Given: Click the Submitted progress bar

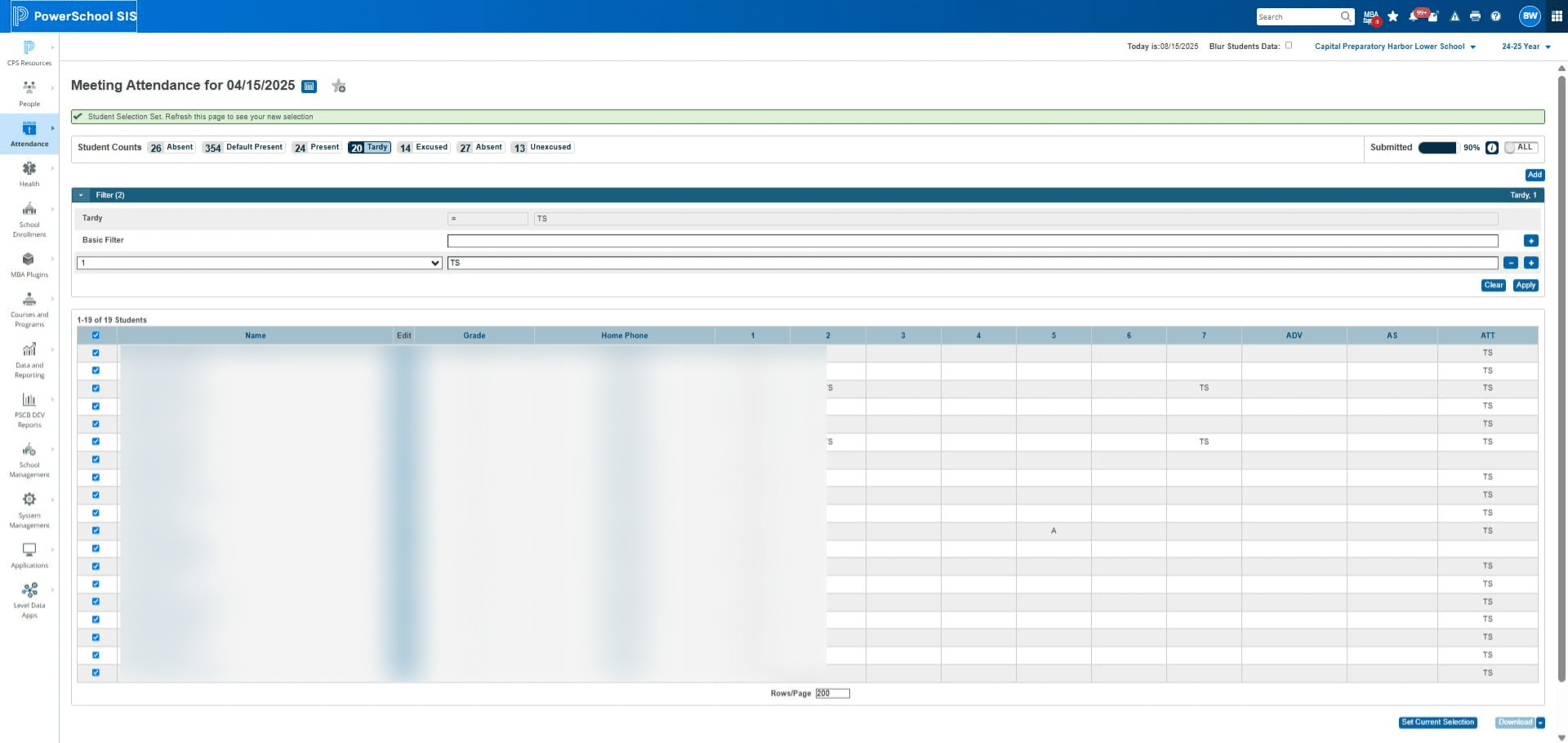Looking at the screenshot, I should coord(1437,148).
